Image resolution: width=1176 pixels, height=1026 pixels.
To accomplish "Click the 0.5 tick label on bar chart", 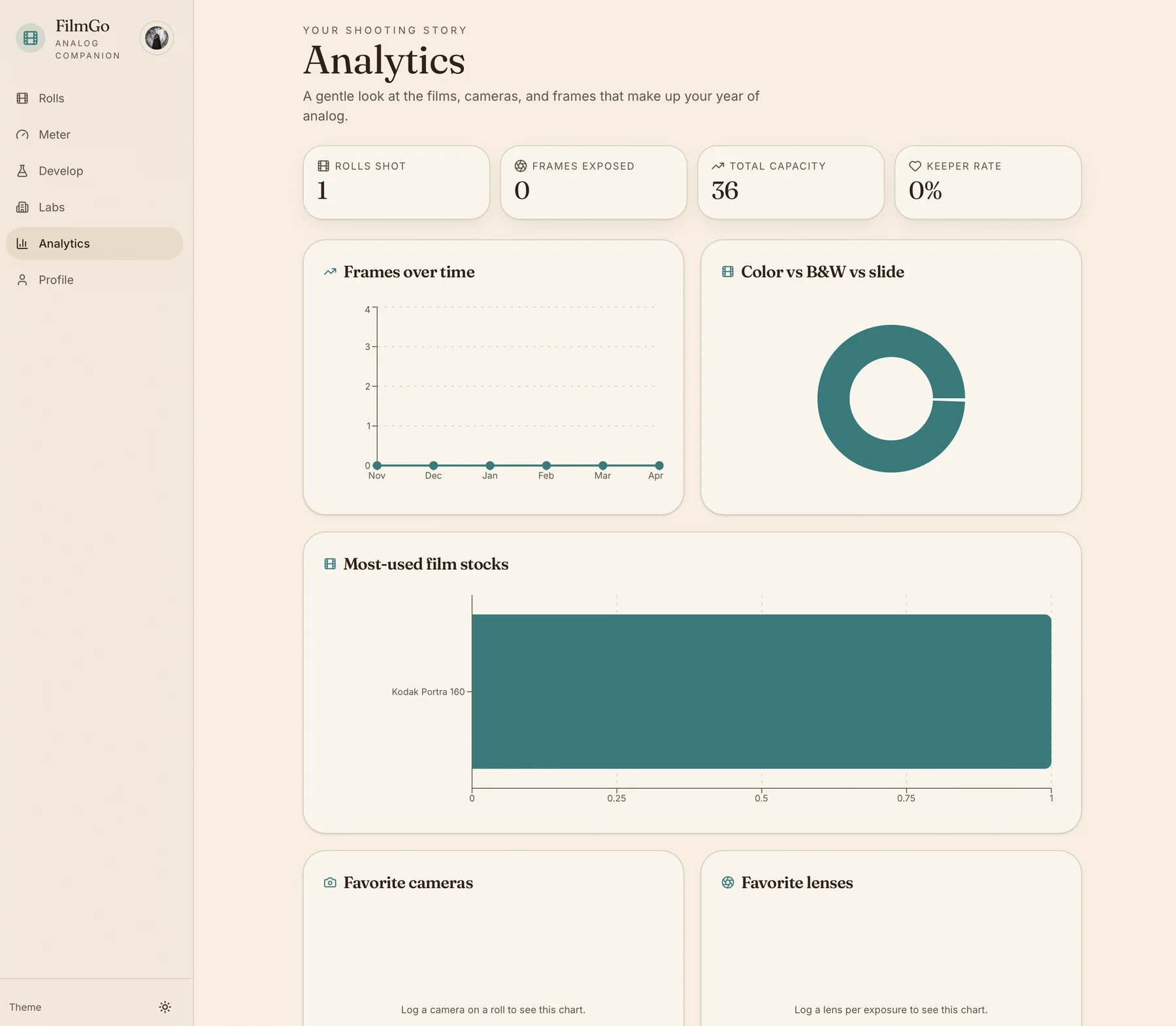I will [762, 798].
